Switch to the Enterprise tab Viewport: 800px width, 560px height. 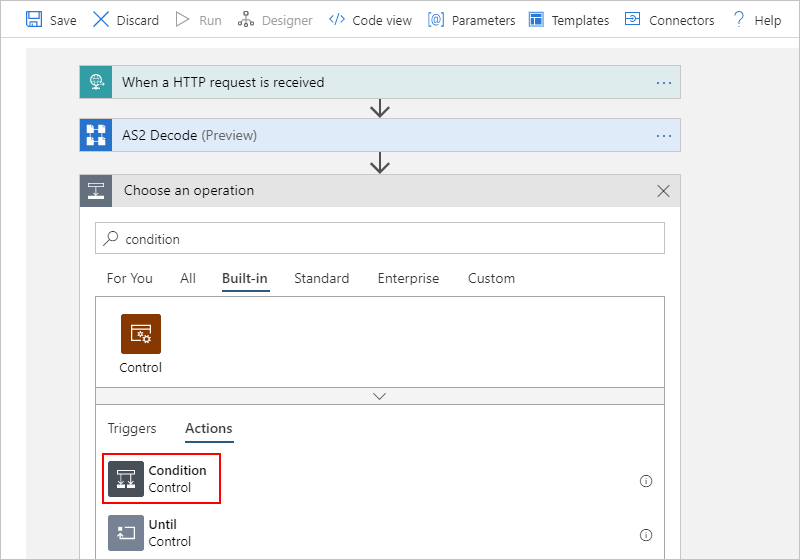408,278
